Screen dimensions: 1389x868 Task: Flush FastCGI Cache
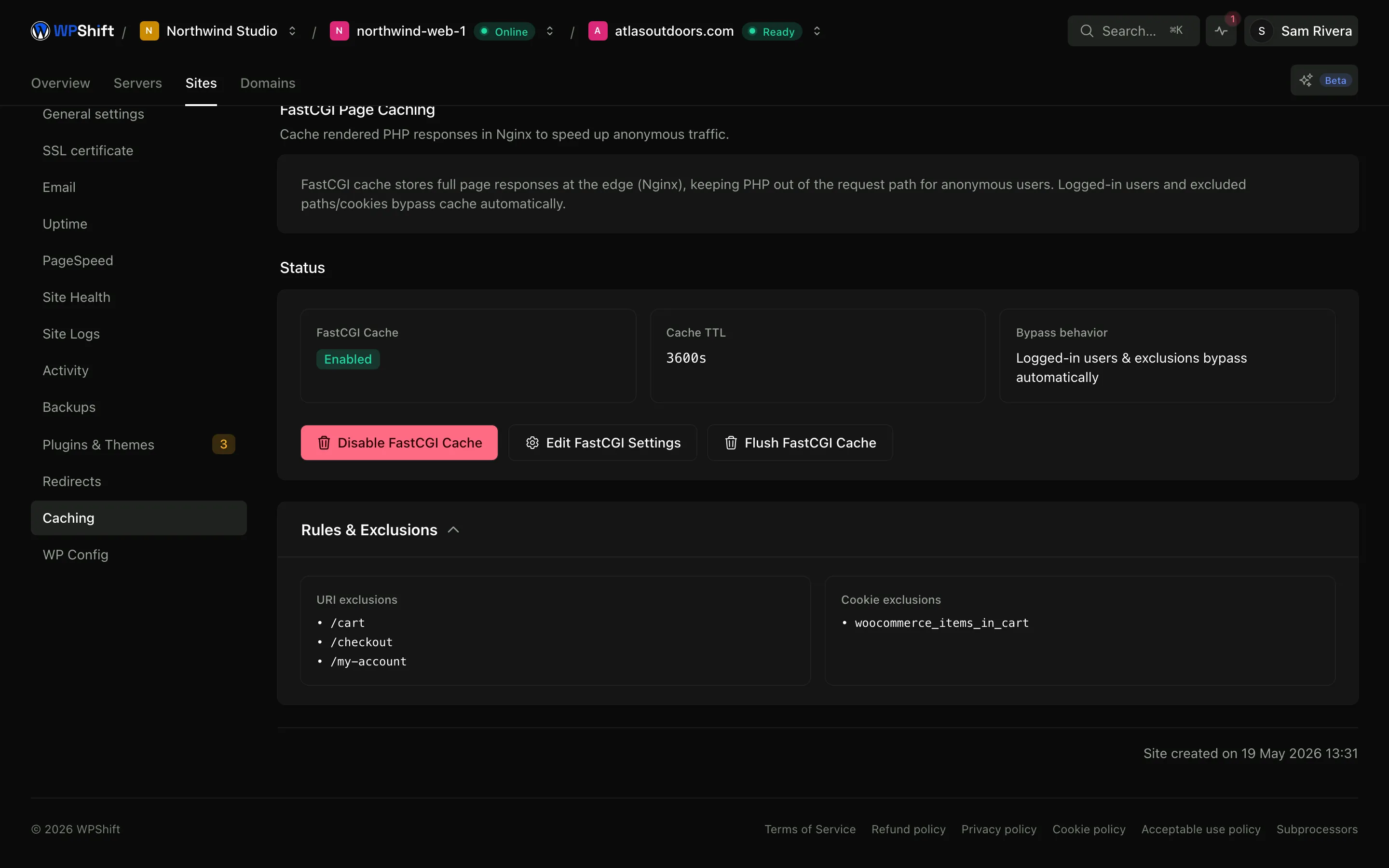pyautogui.click(x=800, y=443)
